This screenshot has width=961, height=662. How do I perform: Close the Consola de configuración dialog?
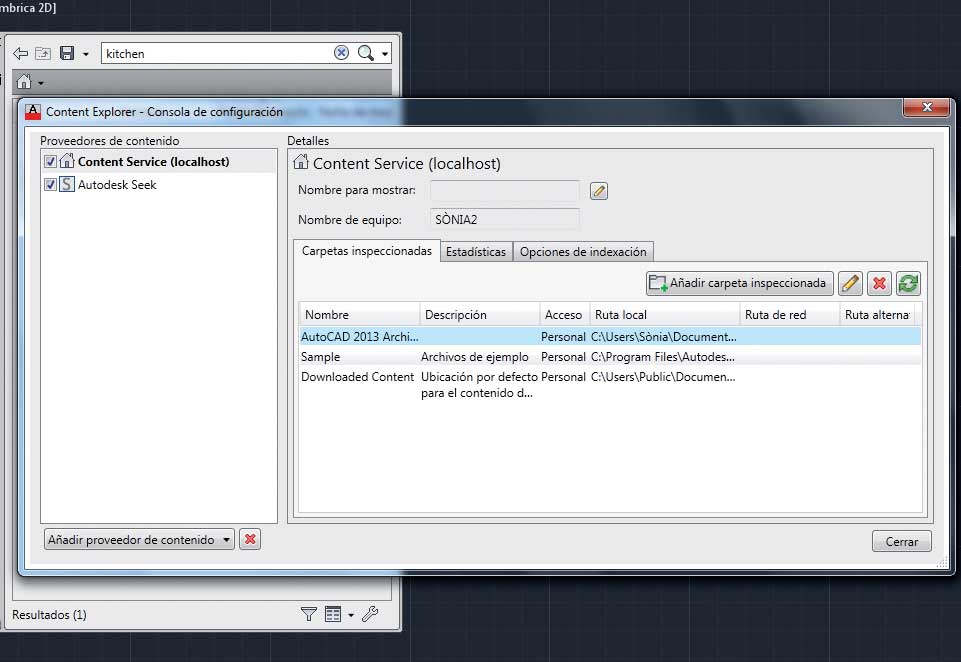coord(927,107)
